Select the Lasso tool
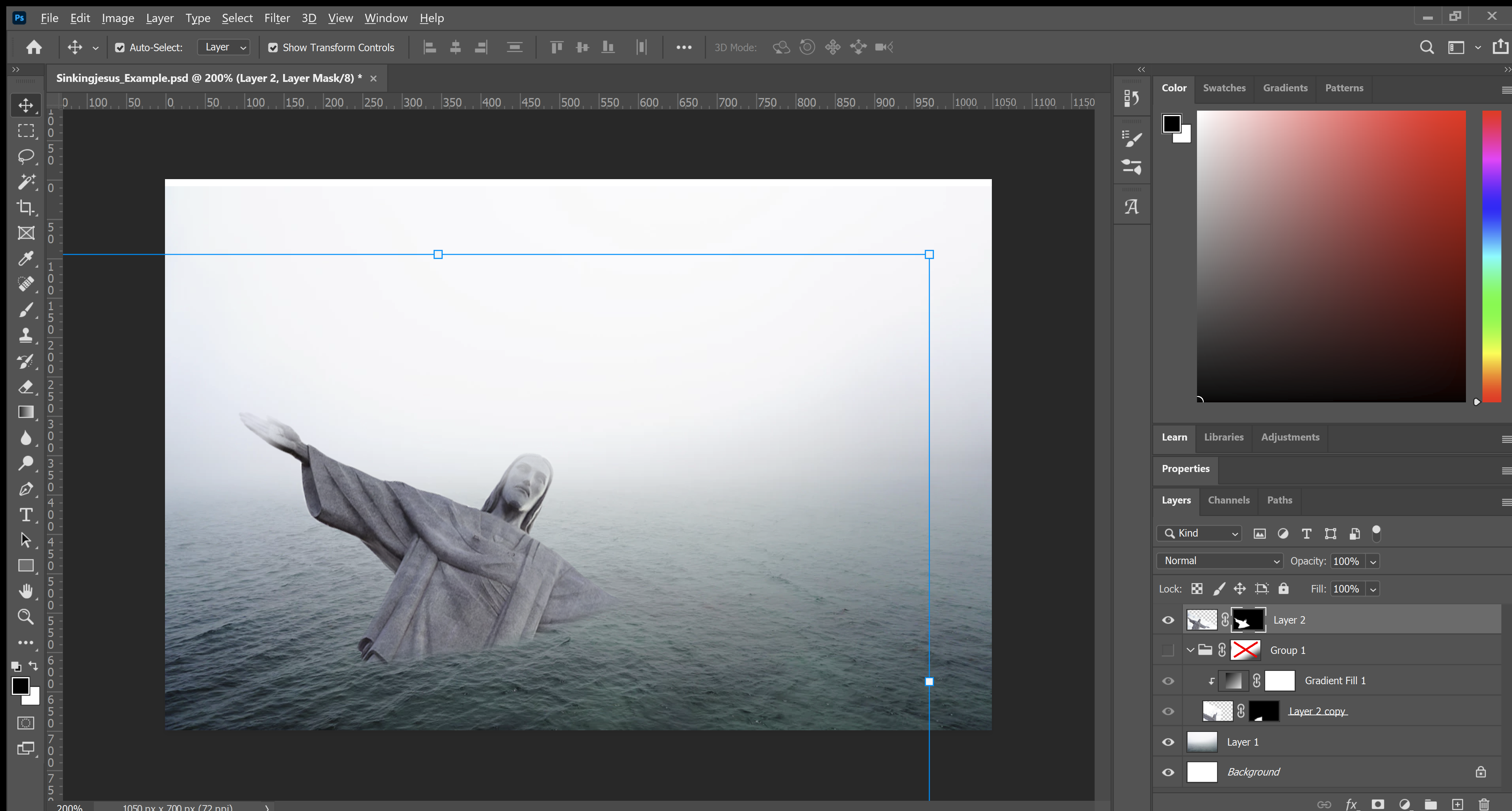 pyautogui.click(x=26, y=156)
